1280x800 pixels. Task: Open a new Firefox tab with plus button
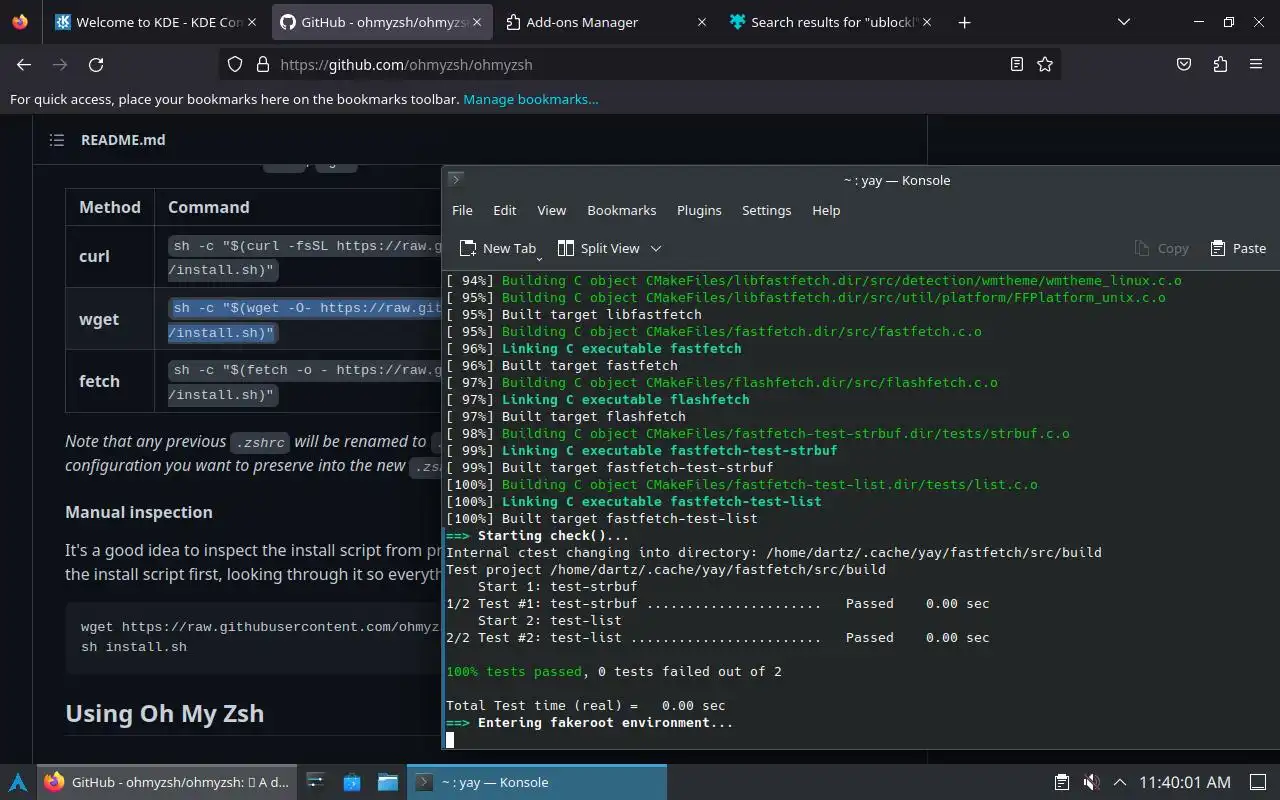point(964,22)
